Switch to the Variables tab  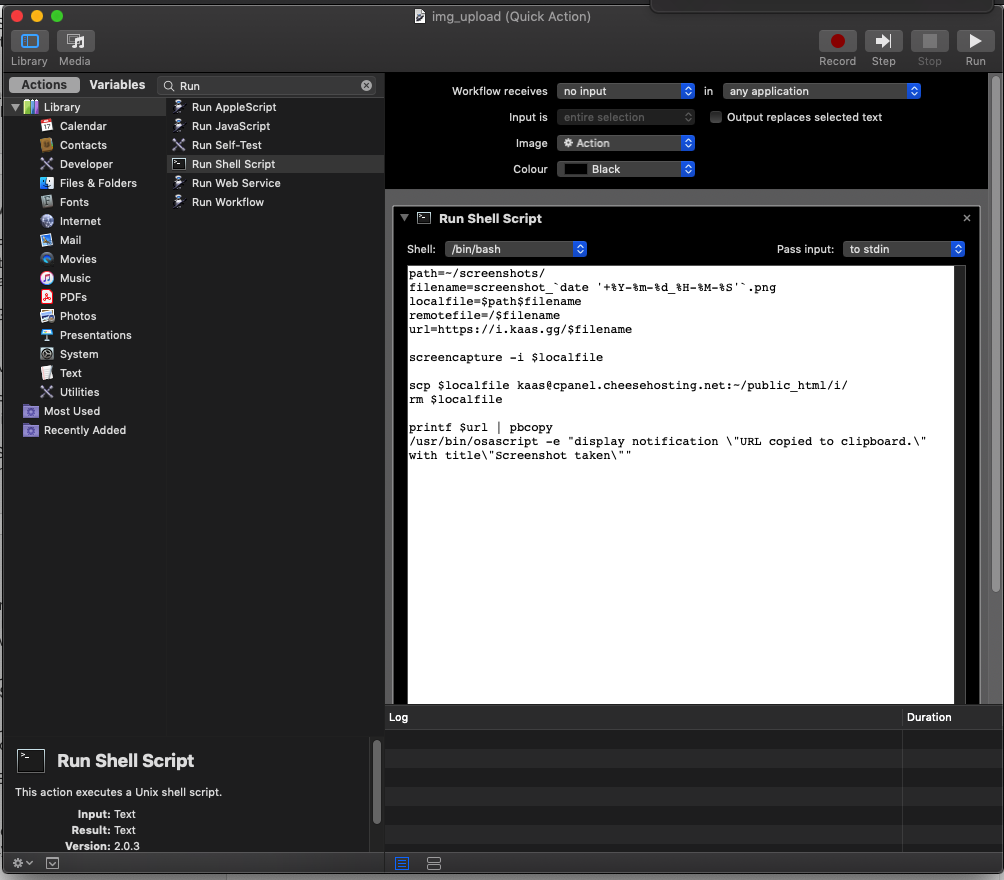117,85
